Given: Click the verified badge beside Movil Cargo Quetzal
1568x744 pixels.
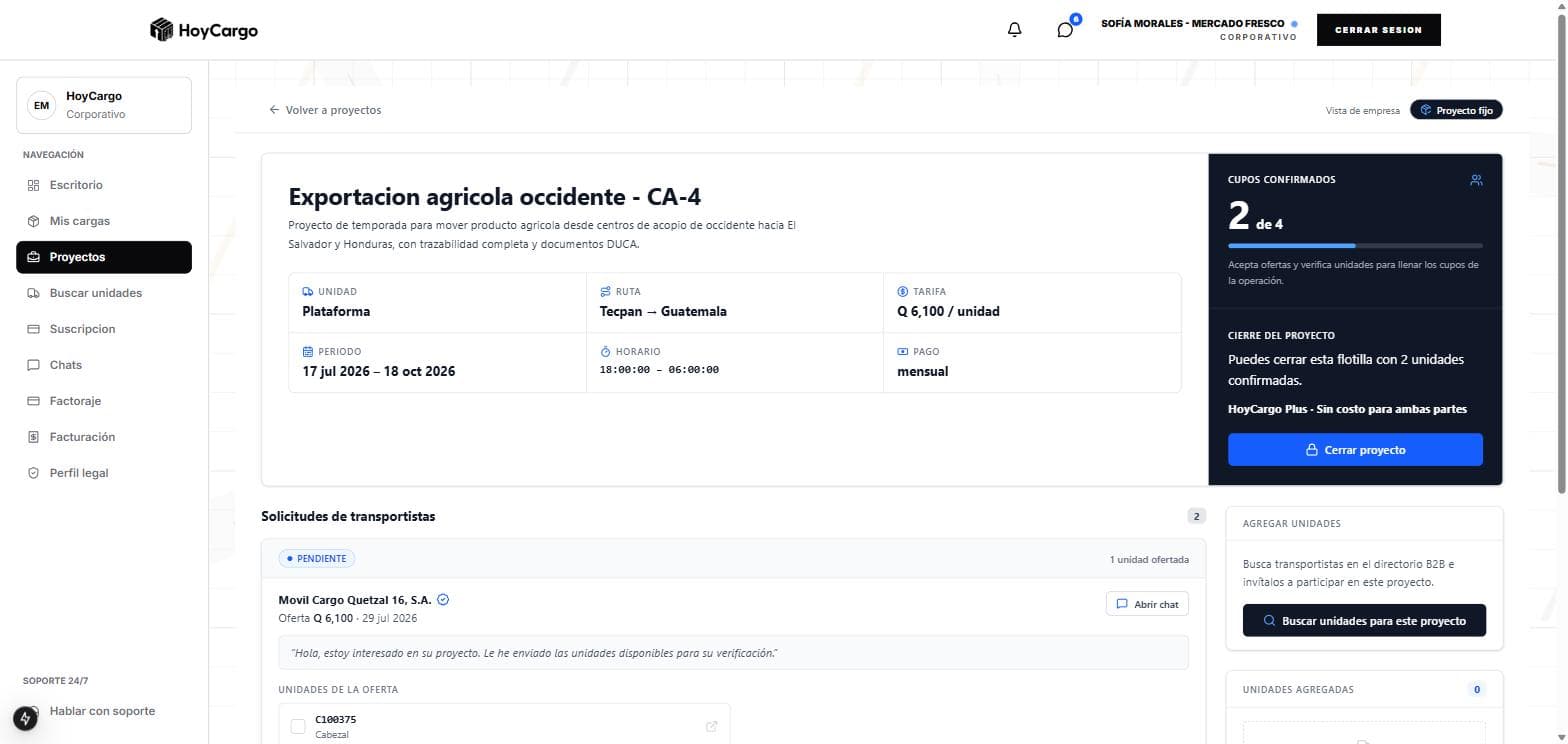Looking at the screenshot, I should point(444,600).
